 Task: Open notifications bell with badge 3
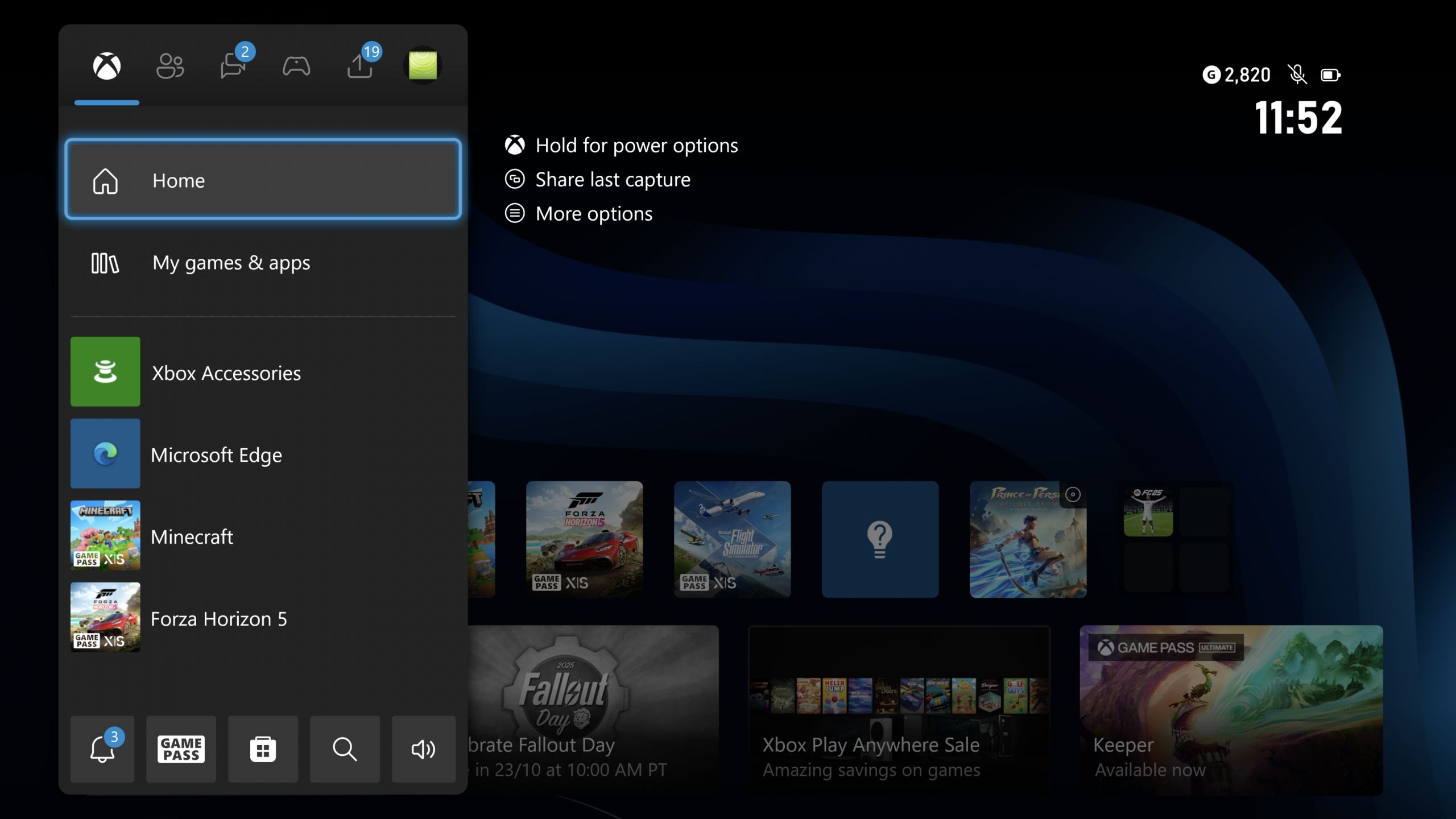click(102, 749)
